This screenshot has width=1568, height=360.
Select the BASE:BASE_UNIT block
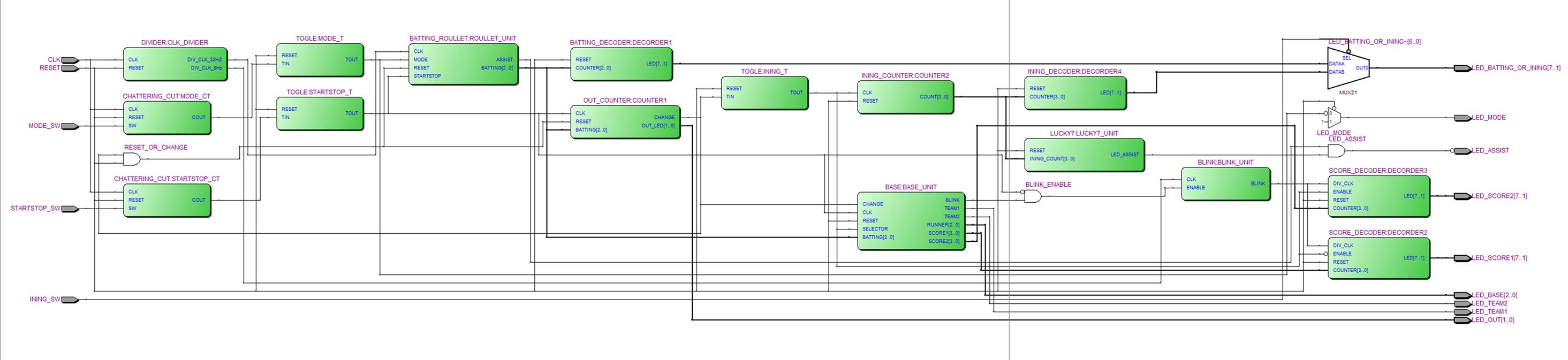pyautogui.click(x=911, y=221)
